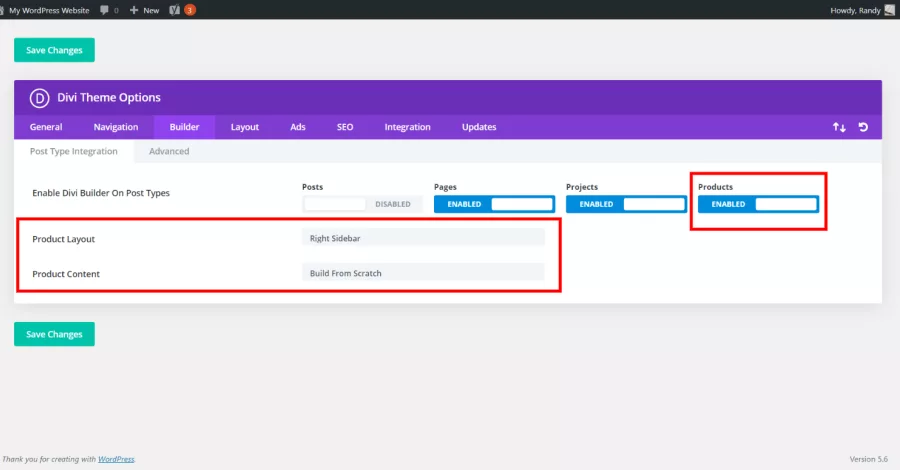900x470 pixels.
Task: Click the Version 5.6 footer text
Action: pos(869,459)
